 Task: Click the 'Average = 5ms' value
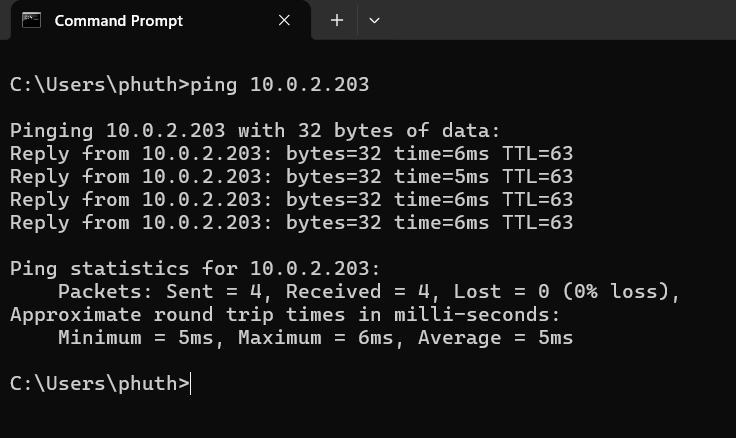[496, 338]
